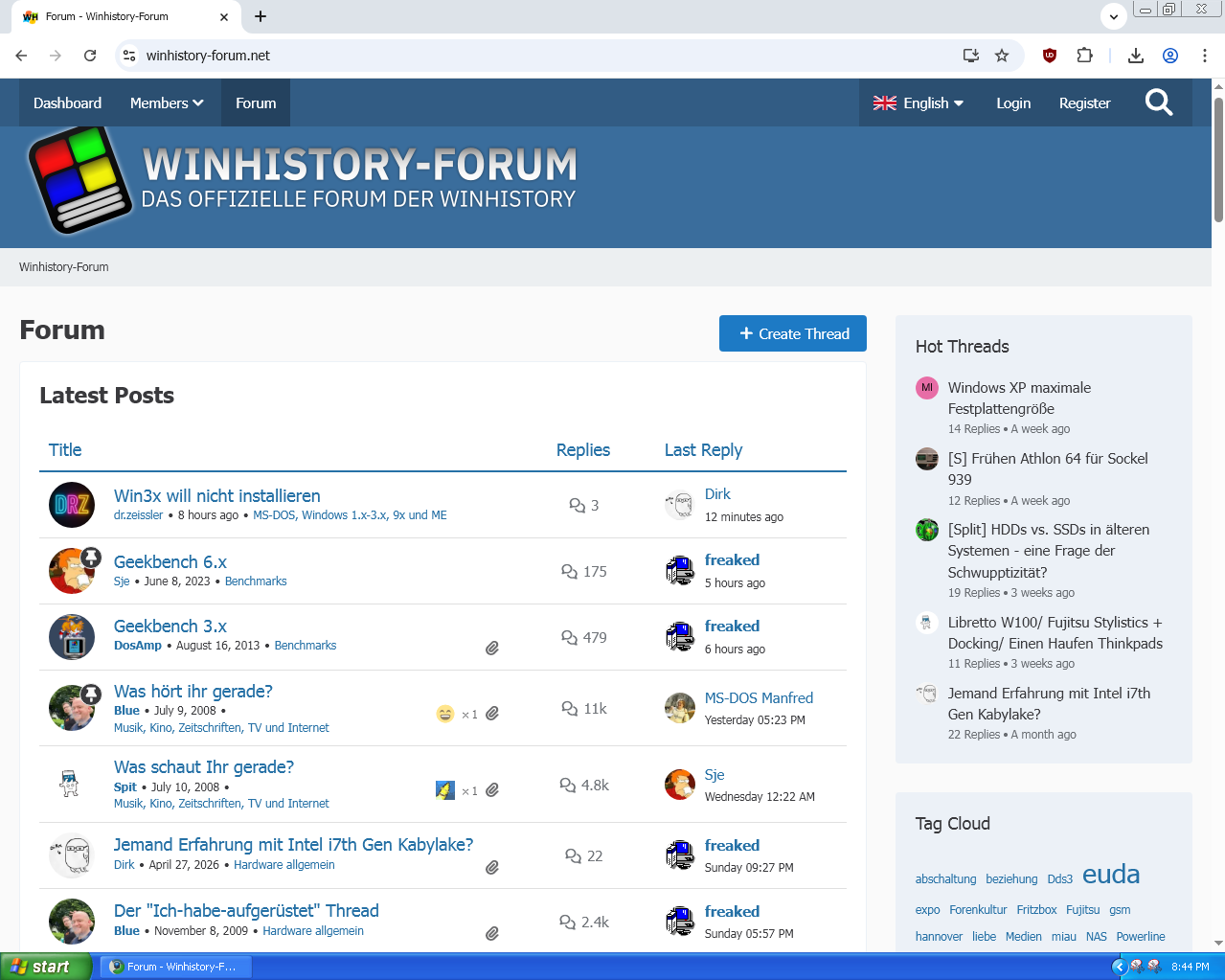
Task: Click the euda tag in Tag Cloud
Action: pyautogui.click(x=1111, y=874)
